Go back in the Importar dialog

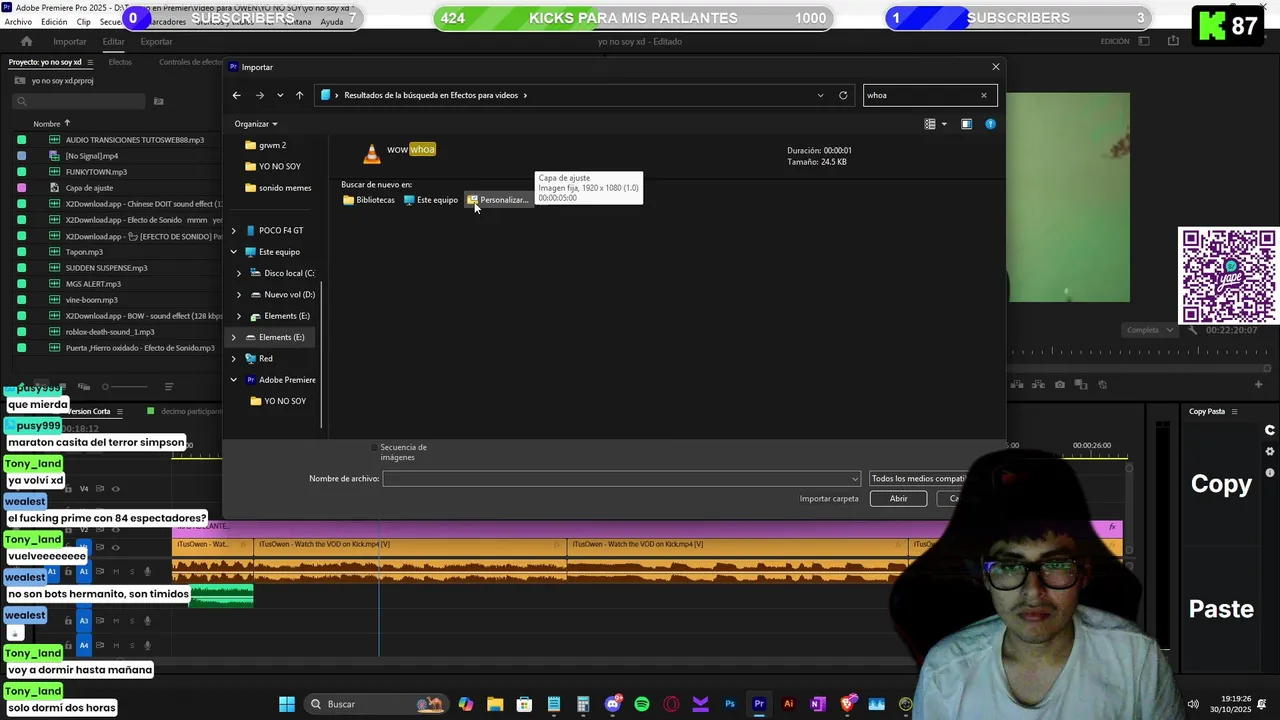coord(236,95)
